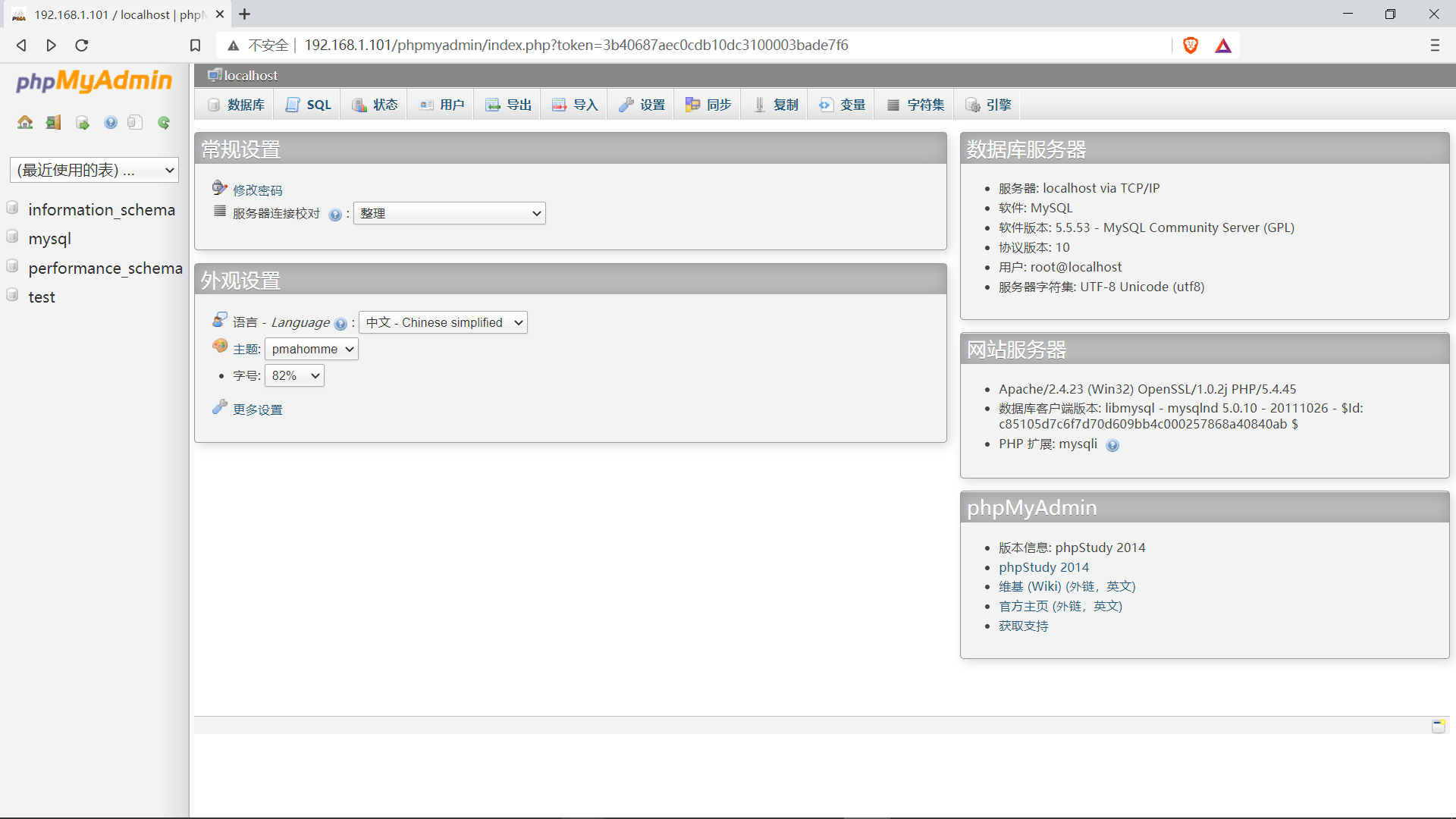This screenshot has width=1456, height=819.
Task: Select the test database in sidebar
Action: point(42,297)
